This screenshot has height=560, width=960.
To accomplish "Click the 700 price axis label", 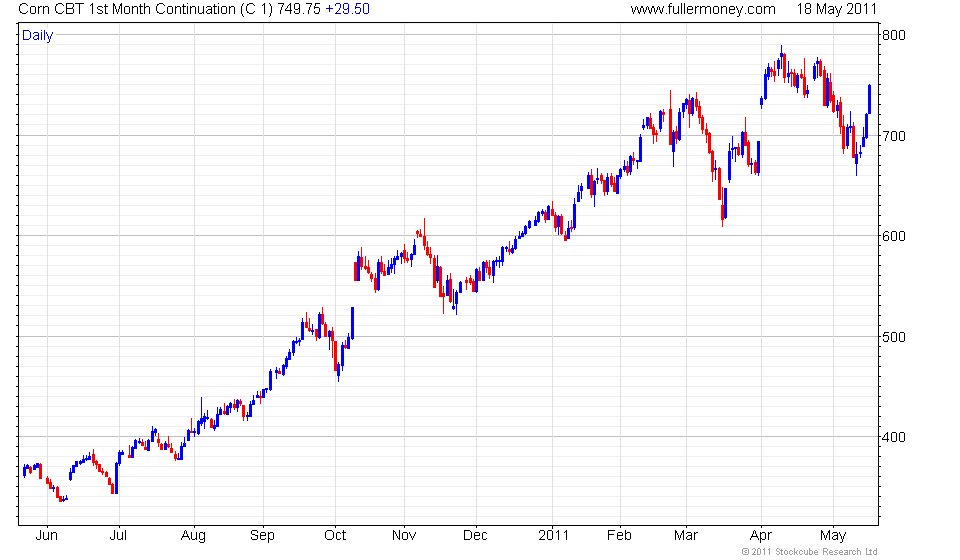I will pos(893,136).
